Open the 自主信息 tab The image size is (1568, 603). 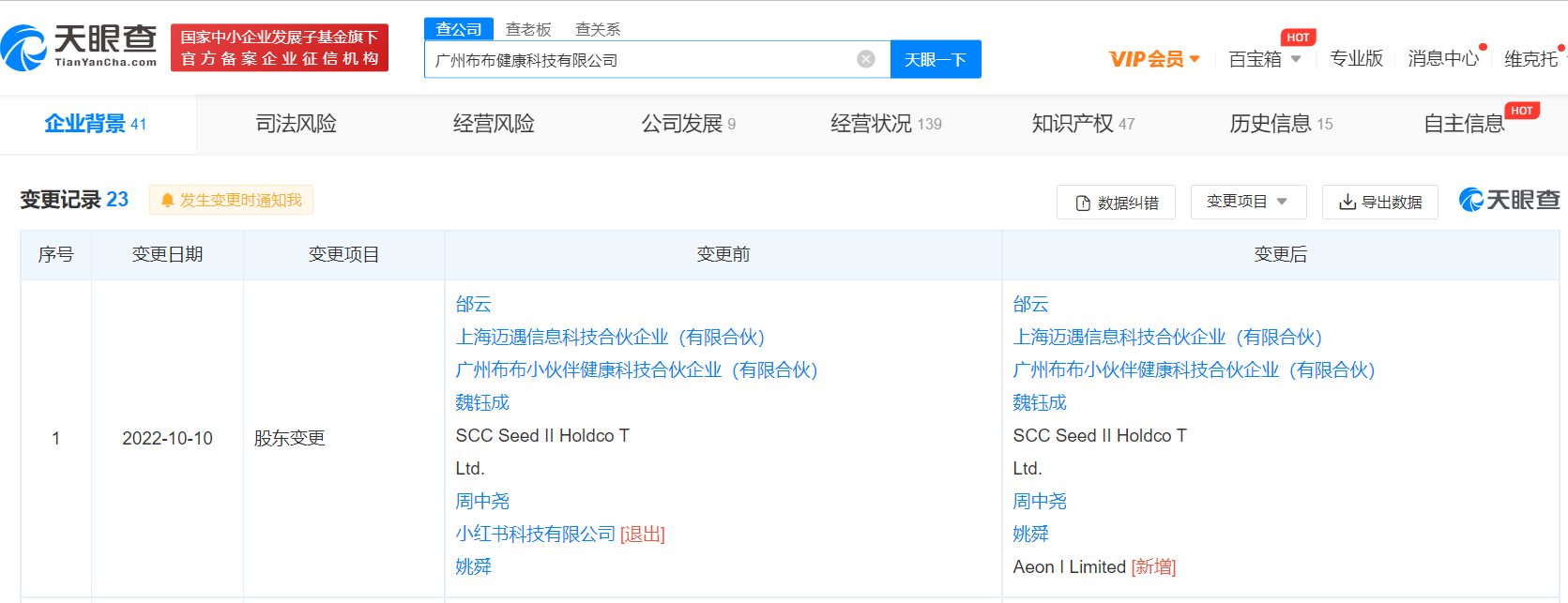point(1464,124)
